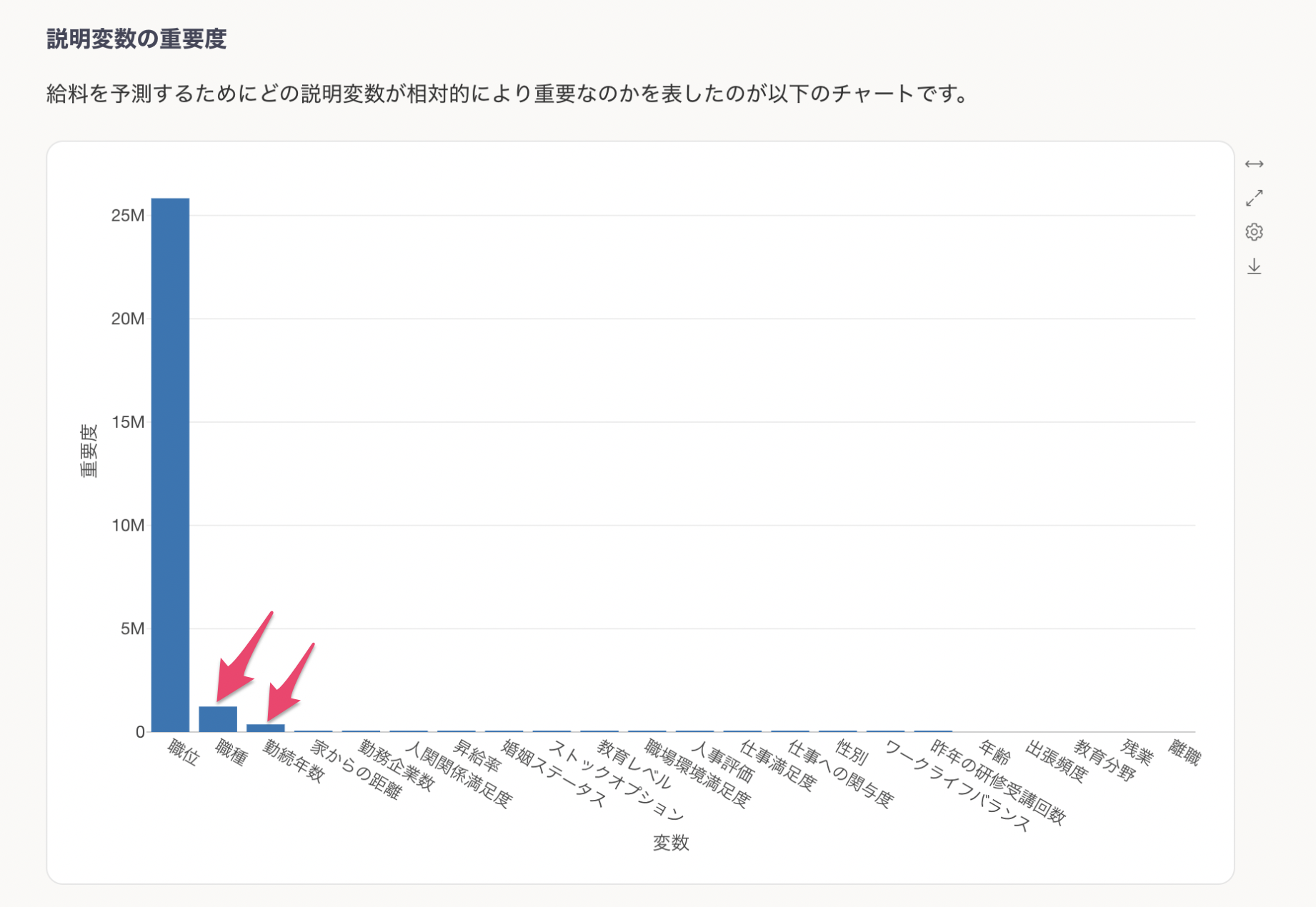
Task: Click the ワークライフバランス axis label
Action: coord(957,786)
